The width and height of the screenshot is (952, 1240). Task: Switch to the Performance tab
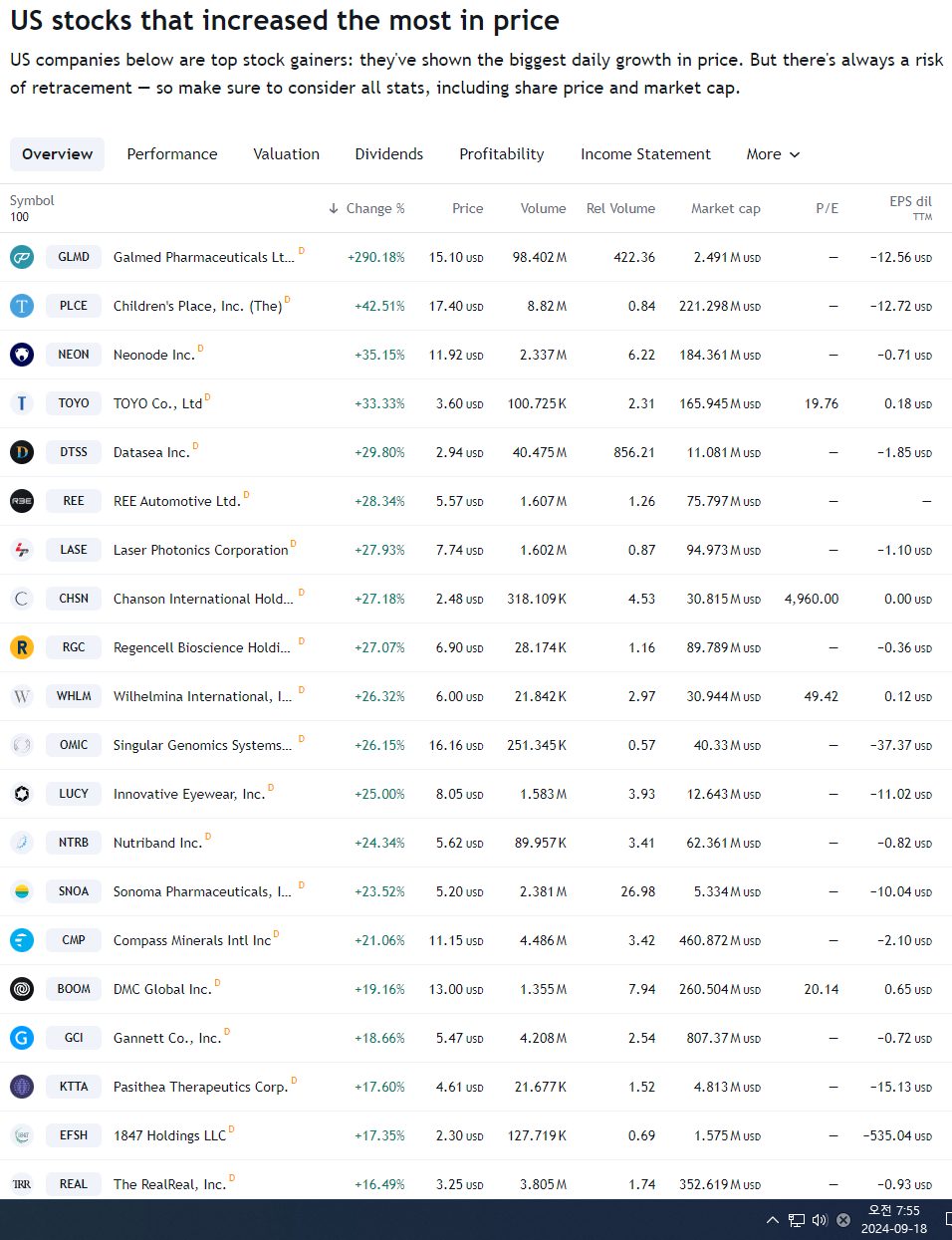point(172,154)
